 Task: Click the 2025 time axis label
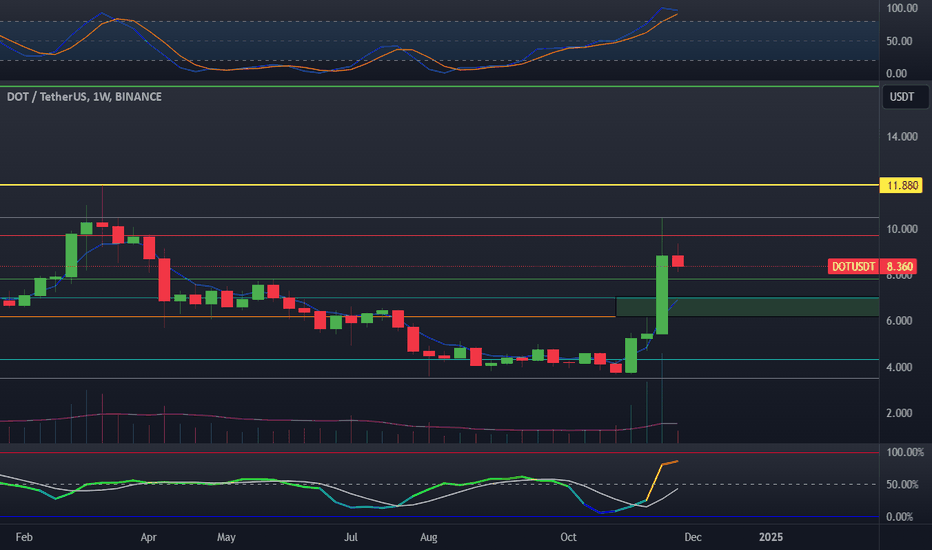771,537
